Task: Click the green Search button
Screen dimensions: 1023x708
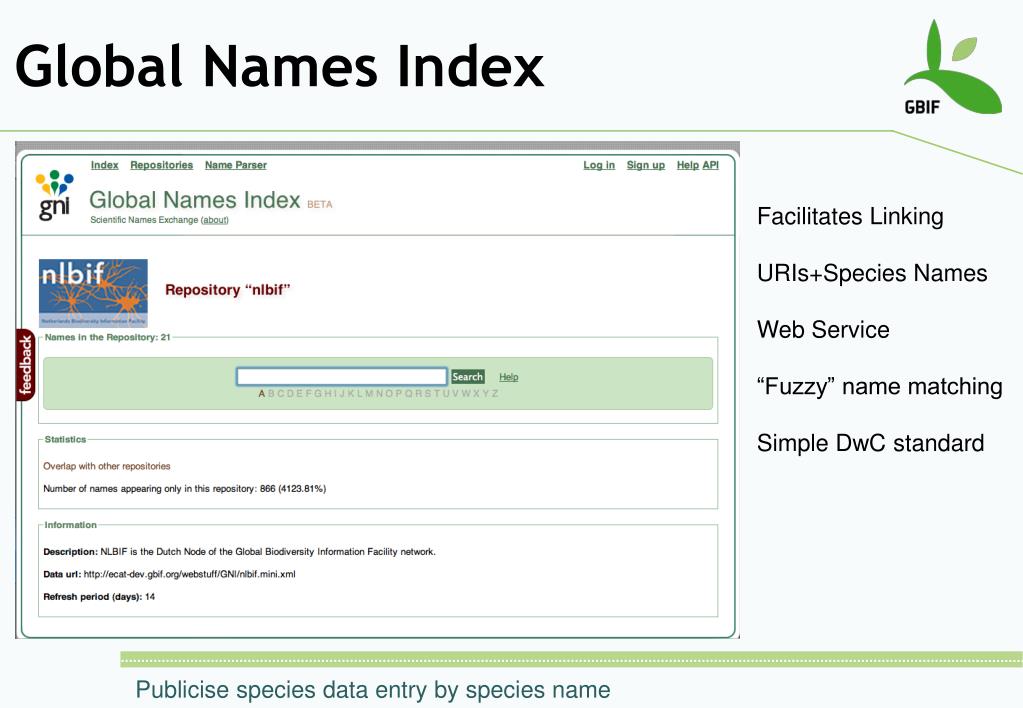Action: [x=468, y=377]
